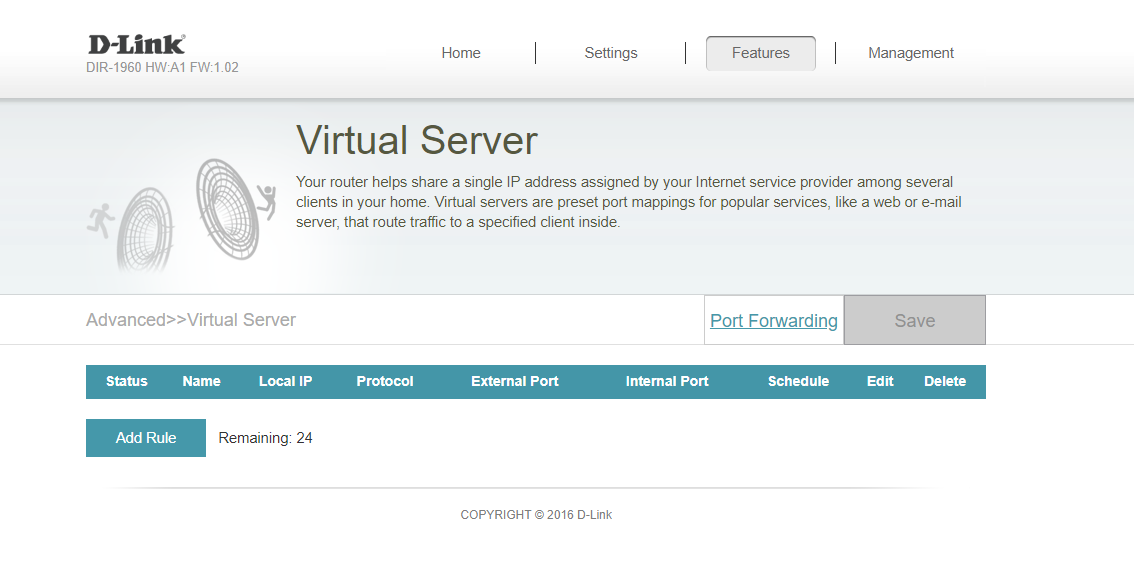Click the virtual server portal illustration
Screen dimensions: 1134x580
click(182, 214)
